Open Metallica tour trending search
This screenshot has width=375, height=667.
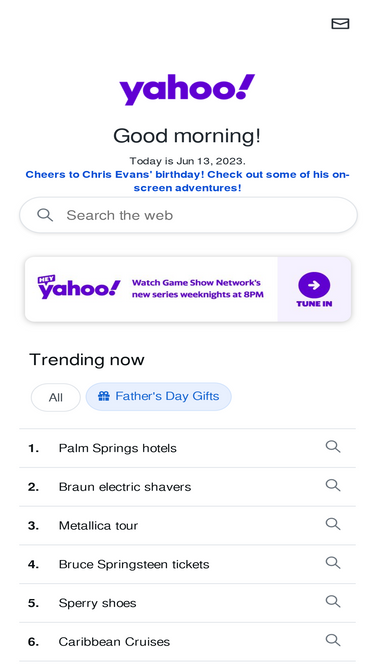188,525
